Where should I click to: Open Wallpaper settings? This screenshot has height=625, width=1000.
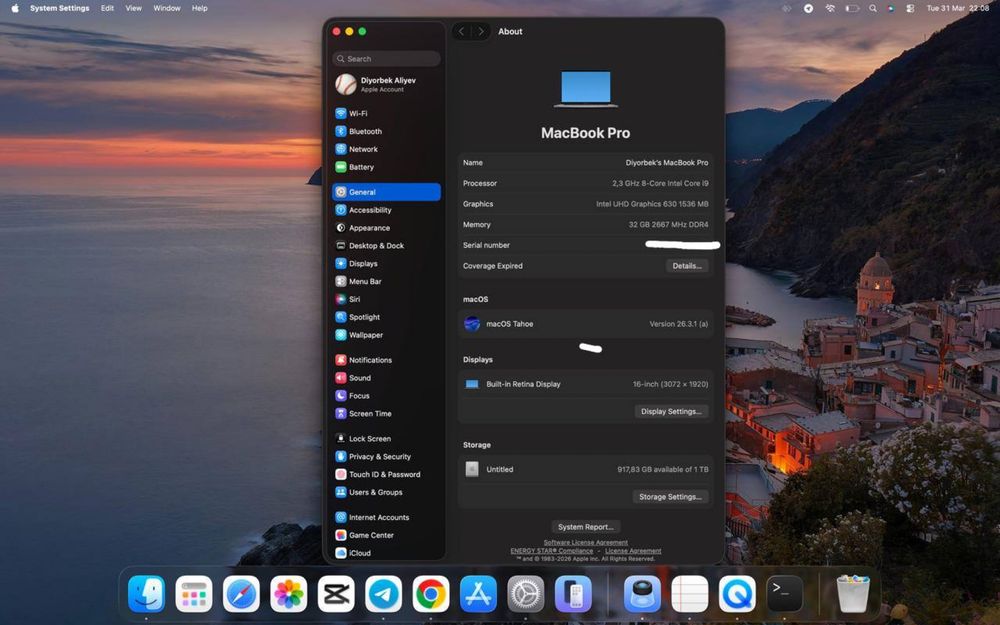[x=386, y=335]
